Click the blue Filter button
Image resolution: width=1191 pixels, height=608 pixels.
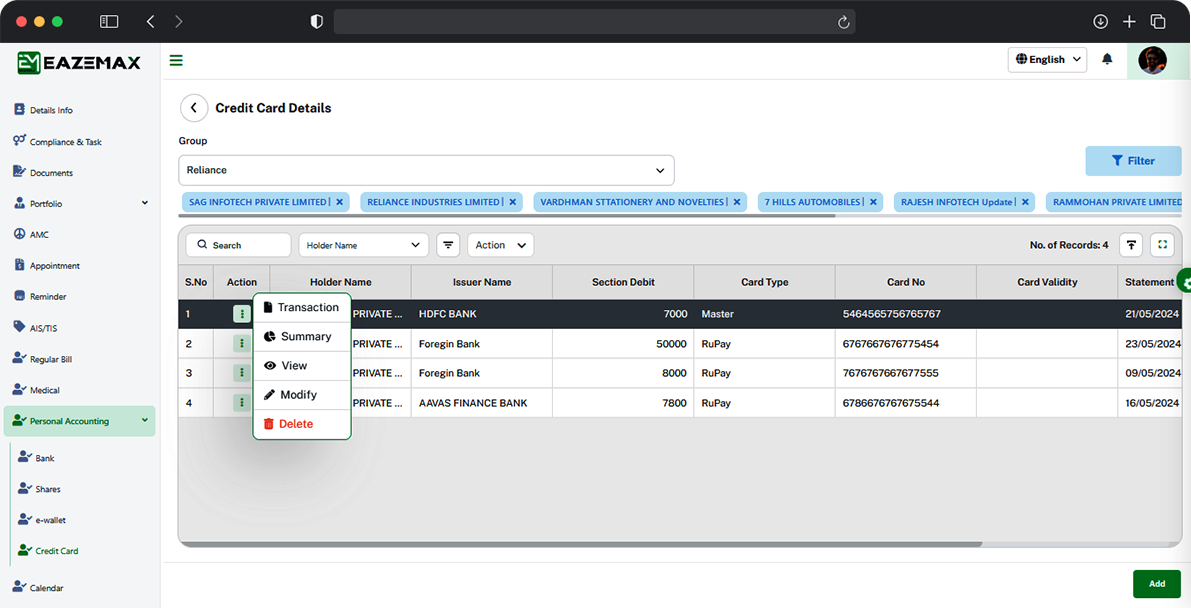[x=1133, y=160]
